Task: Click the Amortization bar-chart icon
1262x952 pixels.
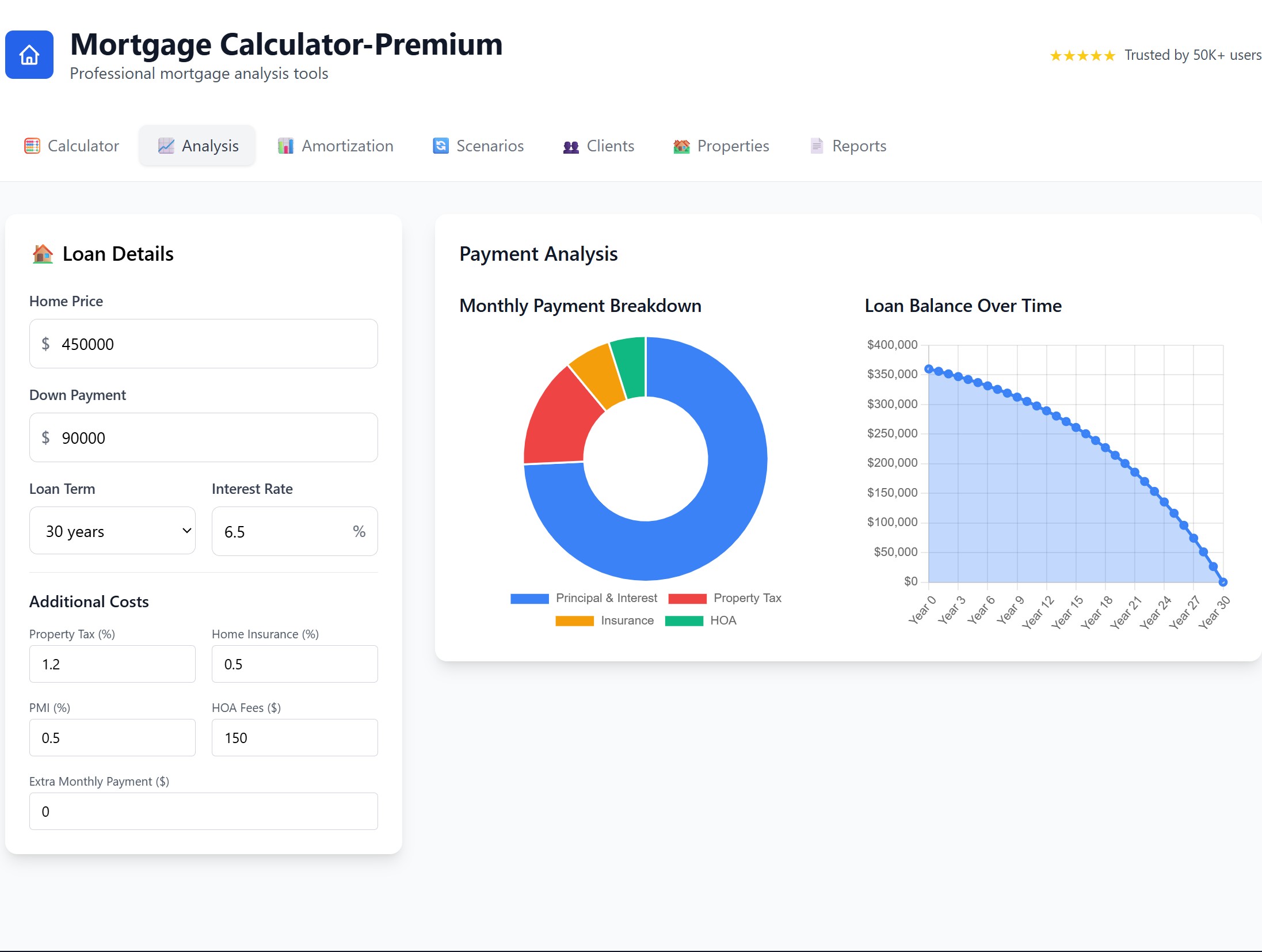Action: coord(286,146)
